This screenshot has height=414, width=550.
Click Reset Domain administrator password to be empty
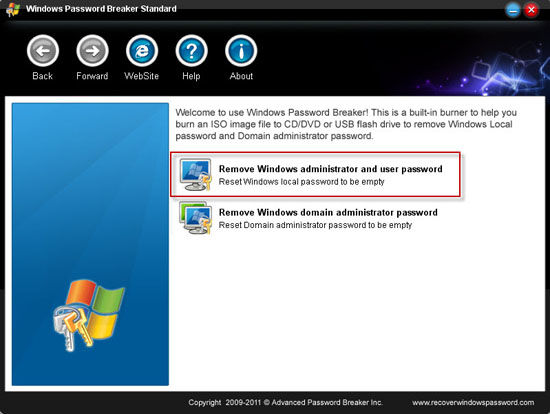315,225
